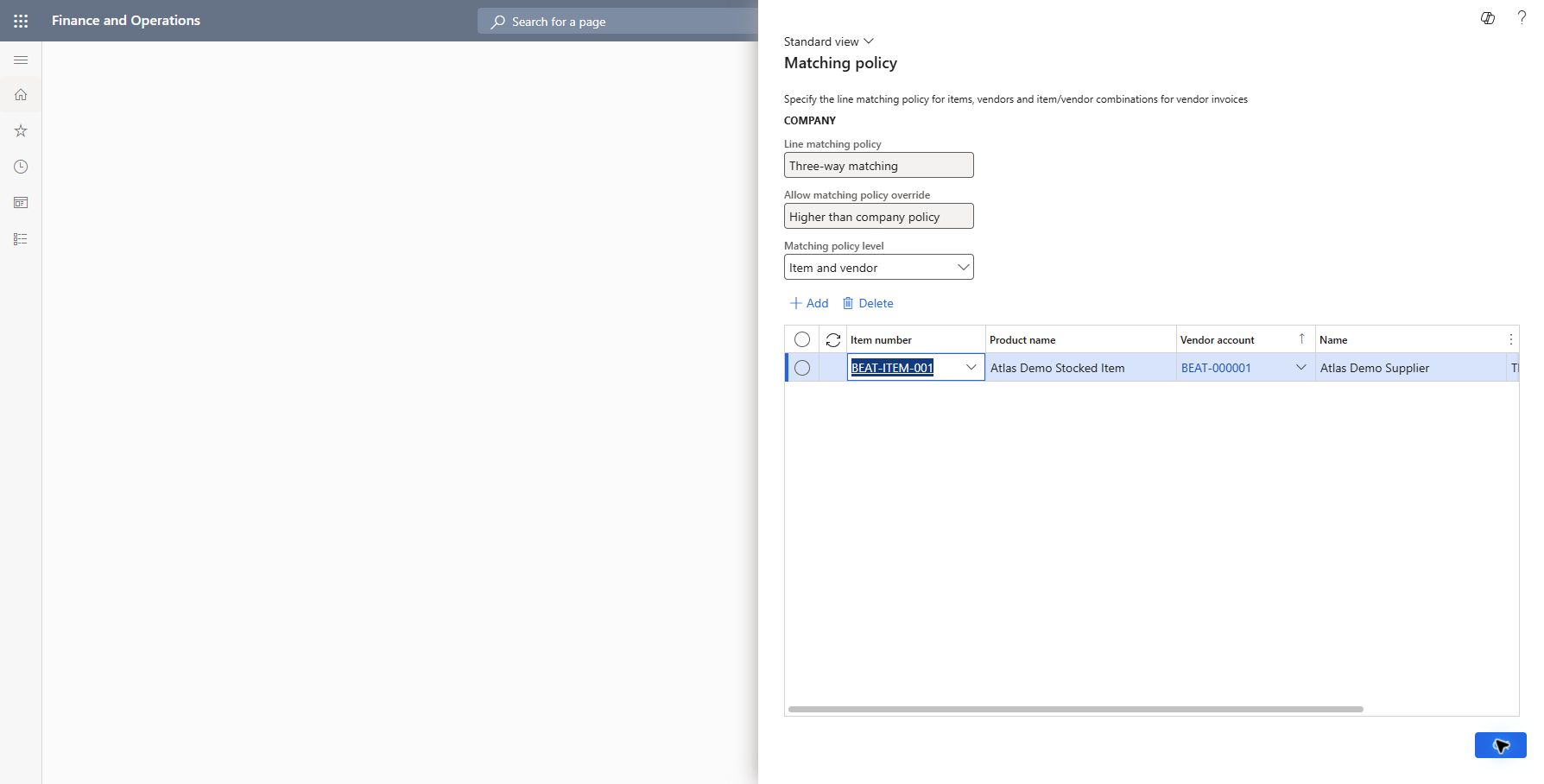Open the Help question mark icon
The height and width of the screenshot is (784, 1544).
[x=1522, y=18]
